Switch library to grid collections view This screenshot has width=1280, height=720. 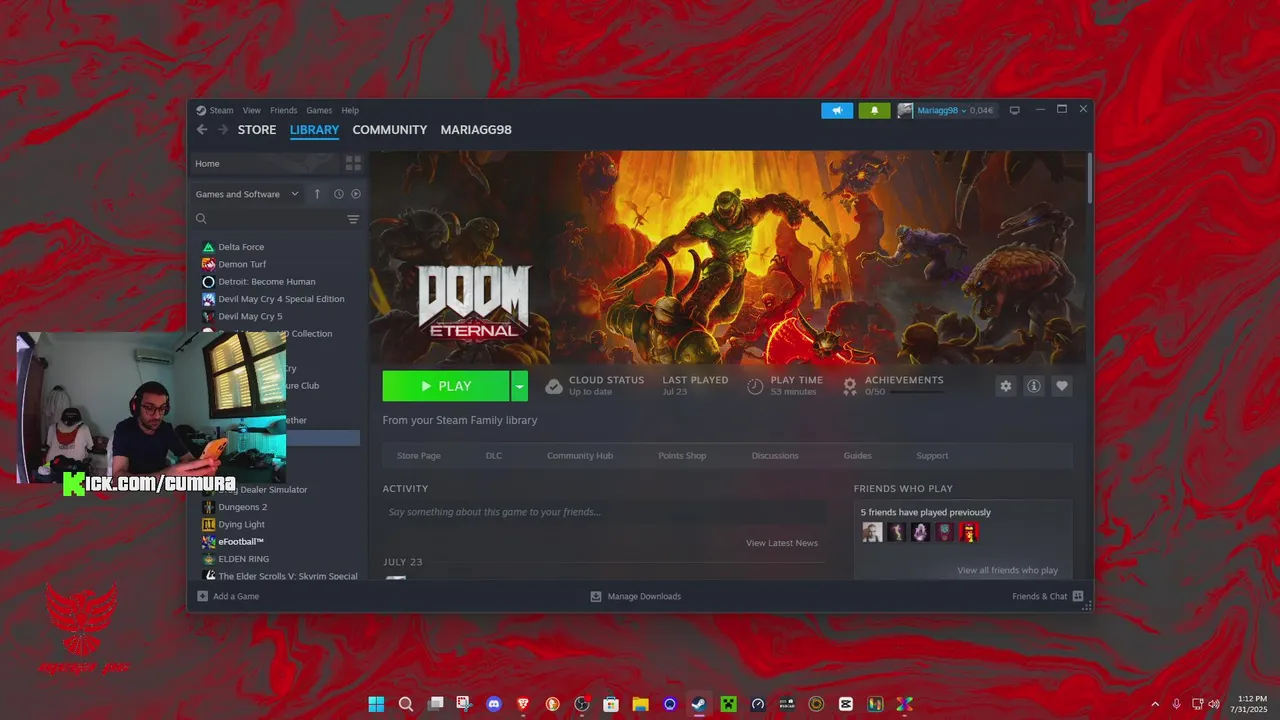[353, 163]
